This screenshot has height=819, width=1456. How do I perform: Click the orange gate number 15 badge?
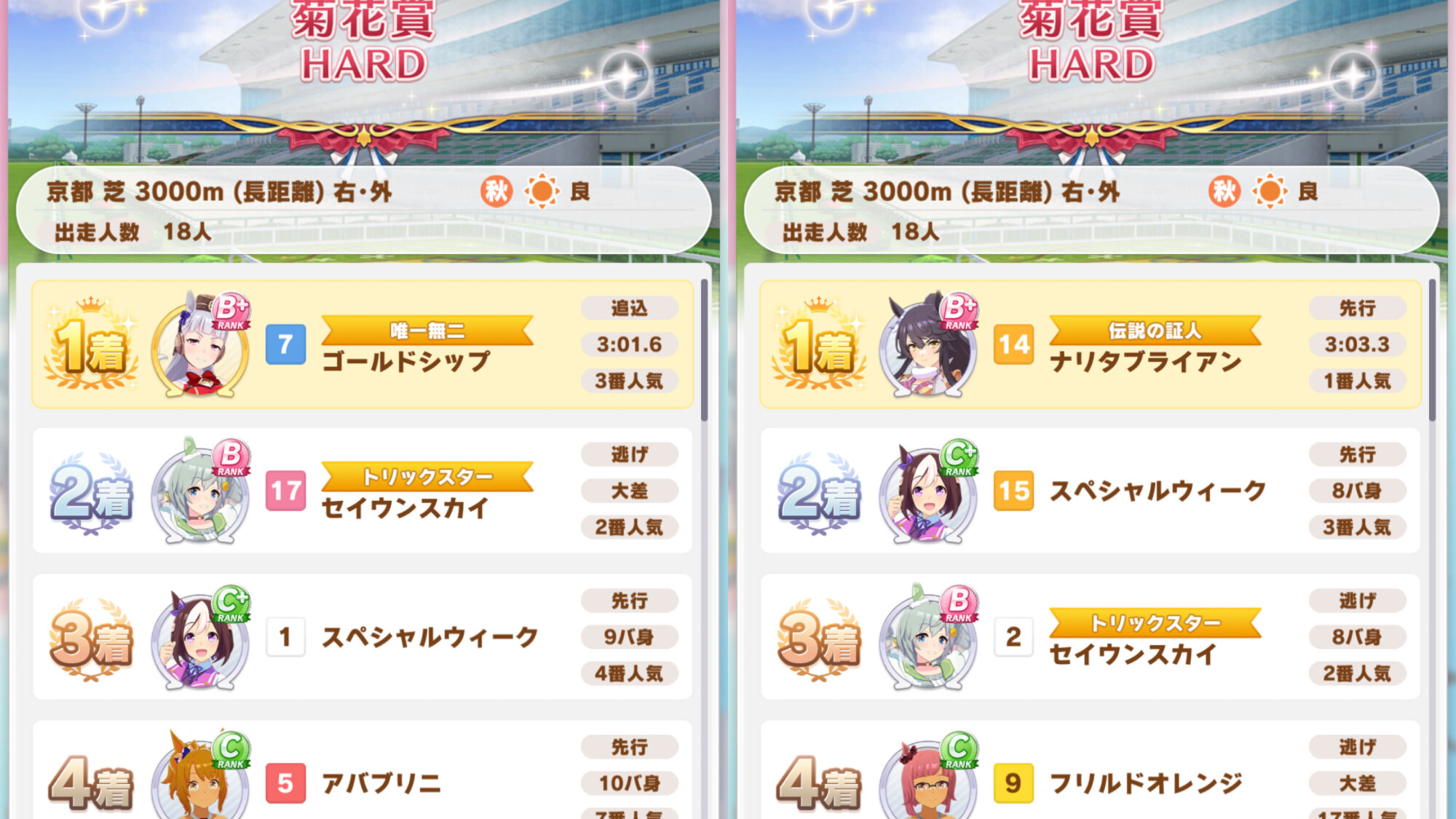[x=1013, y=491]
